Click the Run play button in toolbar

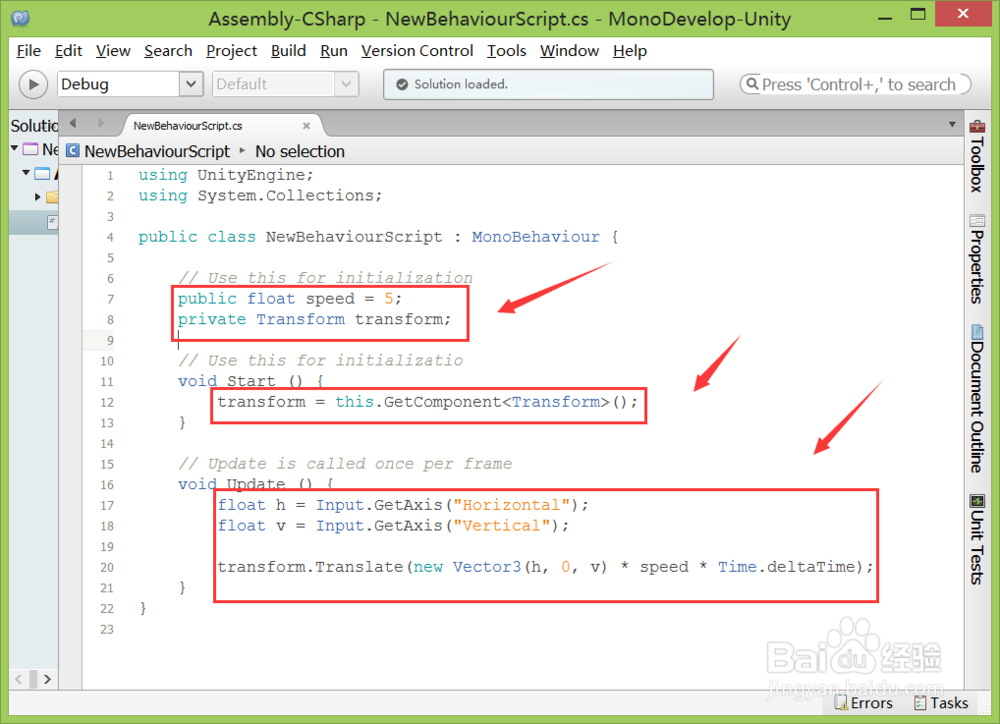click(33, 84)
